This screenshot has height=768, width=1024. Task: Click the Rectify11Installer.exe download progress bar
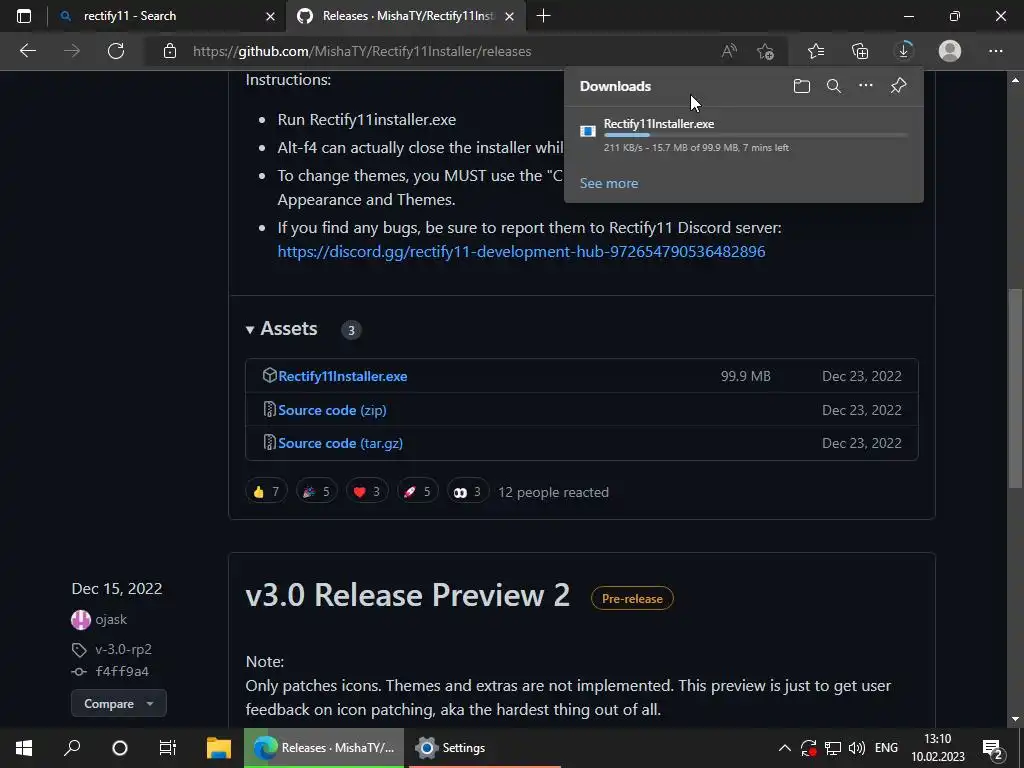click(756, 135)
